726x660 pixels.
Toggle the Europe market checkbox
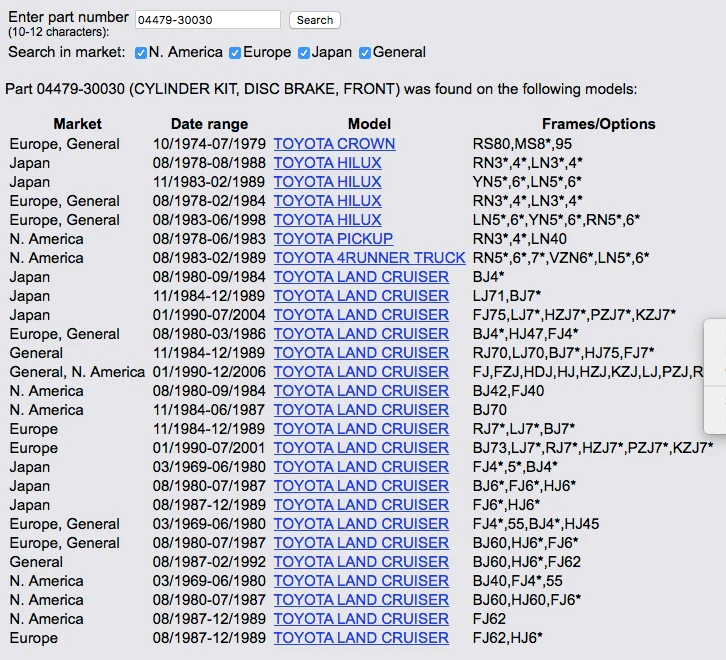(x=235, y=53)
